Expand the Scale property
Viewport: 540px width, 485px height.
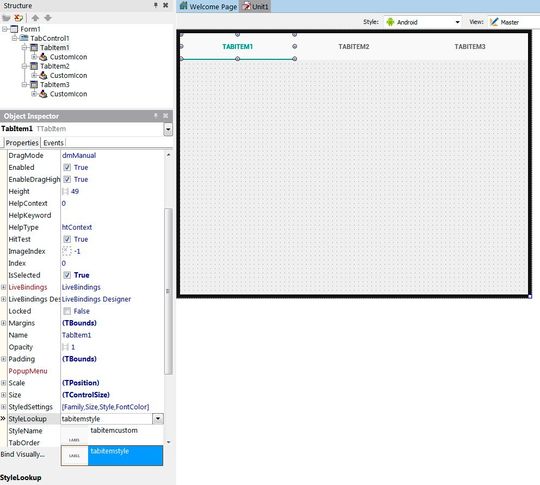[x=3, y=383]
